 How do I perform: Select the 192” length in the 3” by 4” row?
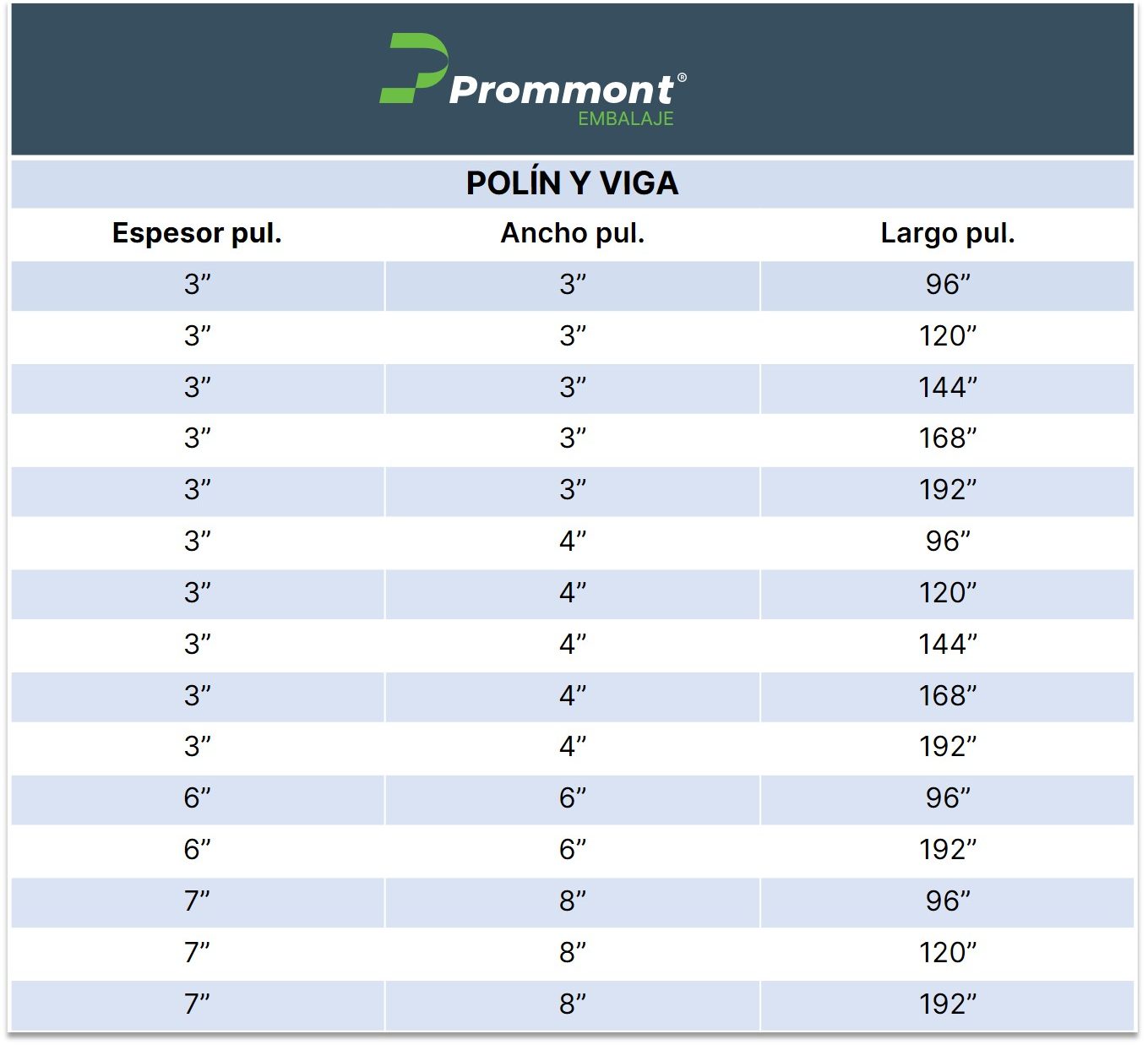947,747
